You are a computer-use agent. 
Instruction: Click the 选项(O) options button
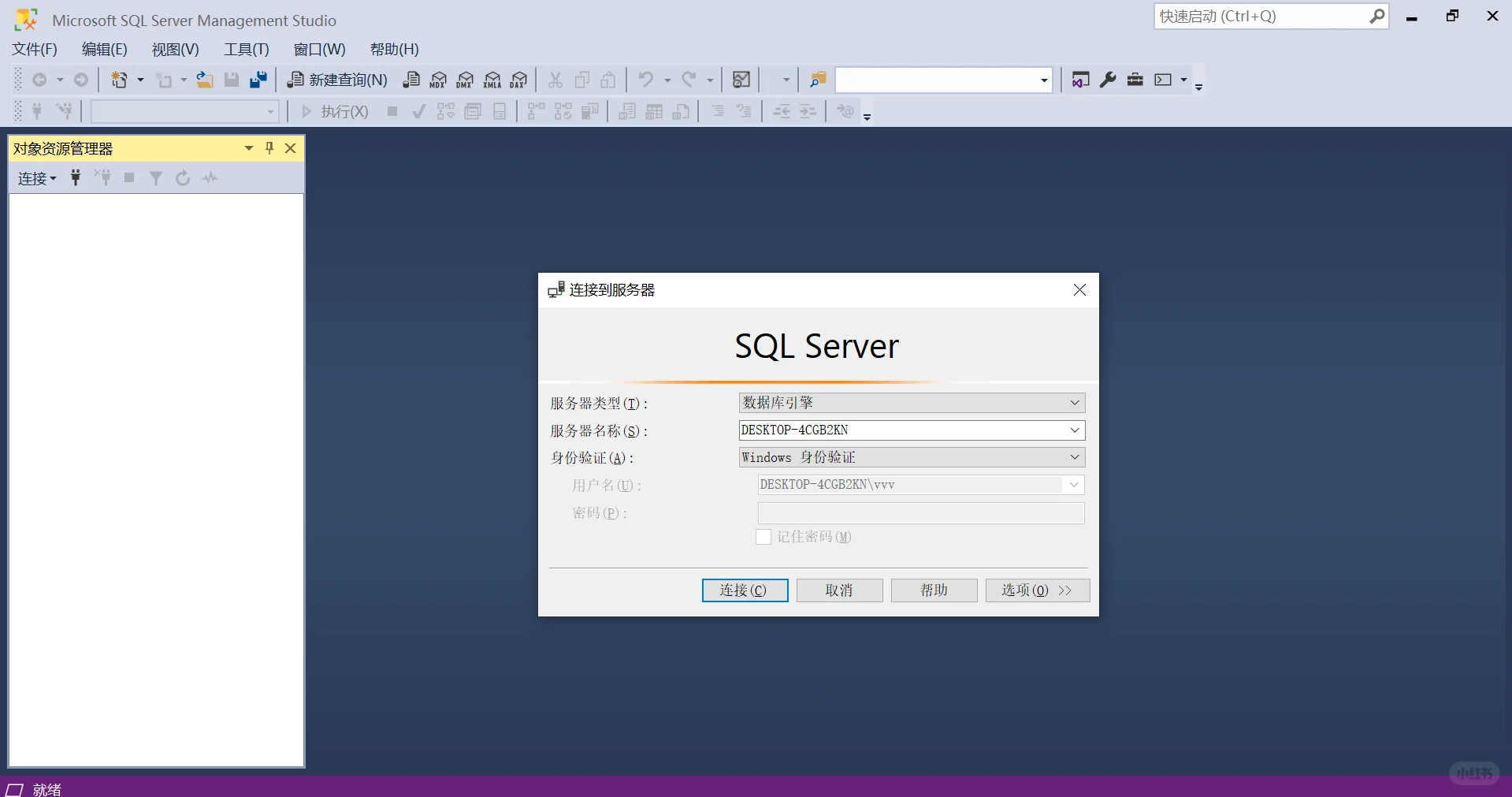(1036, 590)
